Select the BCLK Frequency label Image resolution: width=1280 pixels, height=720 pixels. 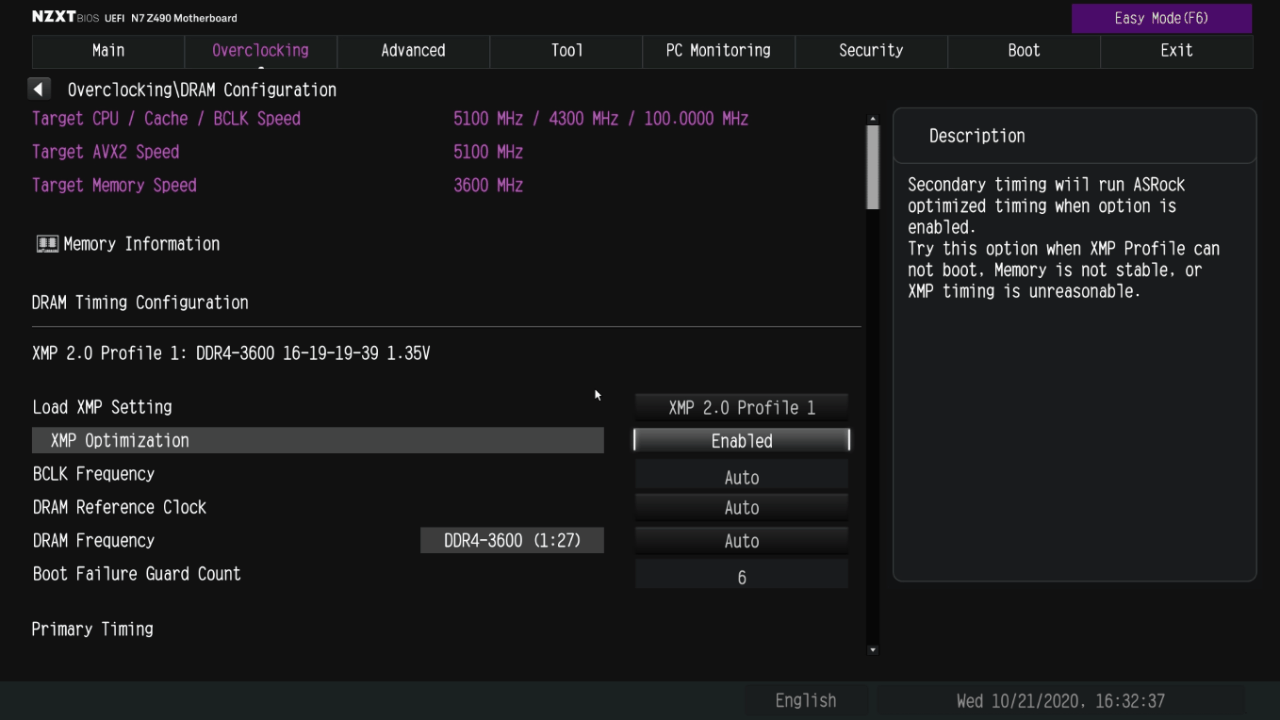pyautogui.click(x=93, y=474)
